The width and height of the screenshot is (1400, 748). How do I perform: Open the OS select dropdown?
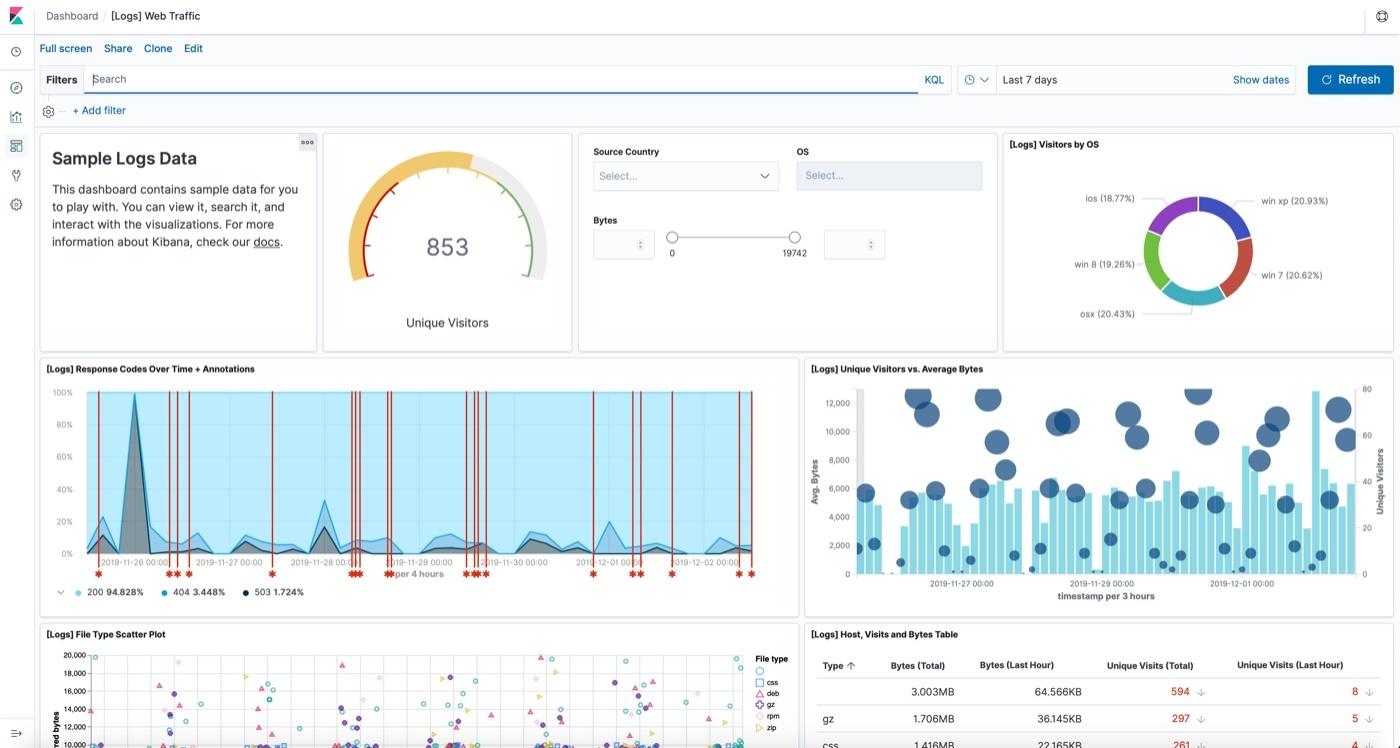[888, 175]
